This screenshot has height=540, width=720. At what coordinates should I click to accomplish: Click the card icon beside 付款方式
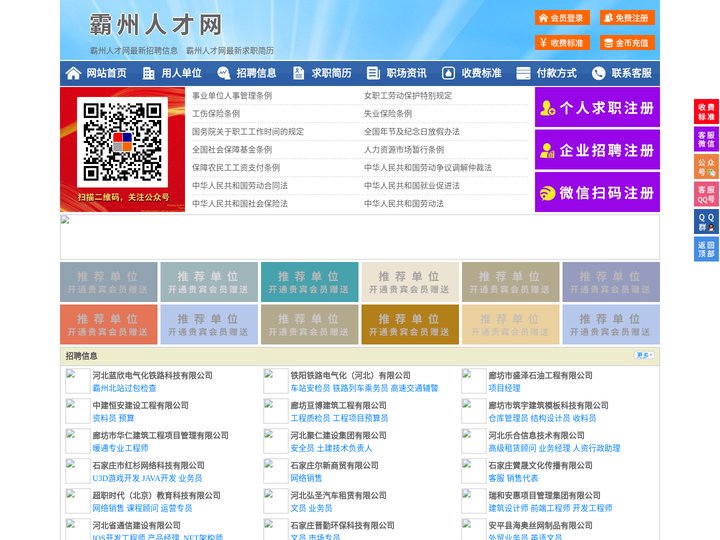click(523, 73)
